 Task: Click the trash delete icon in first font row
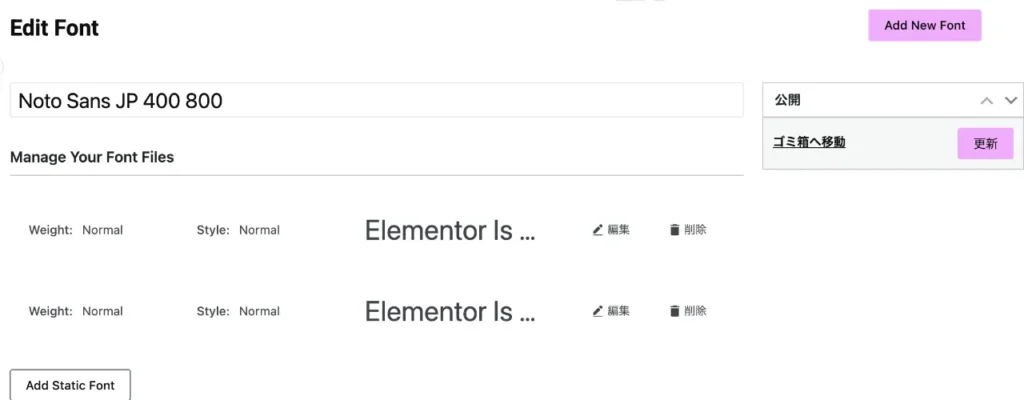[x=675, y=230]
